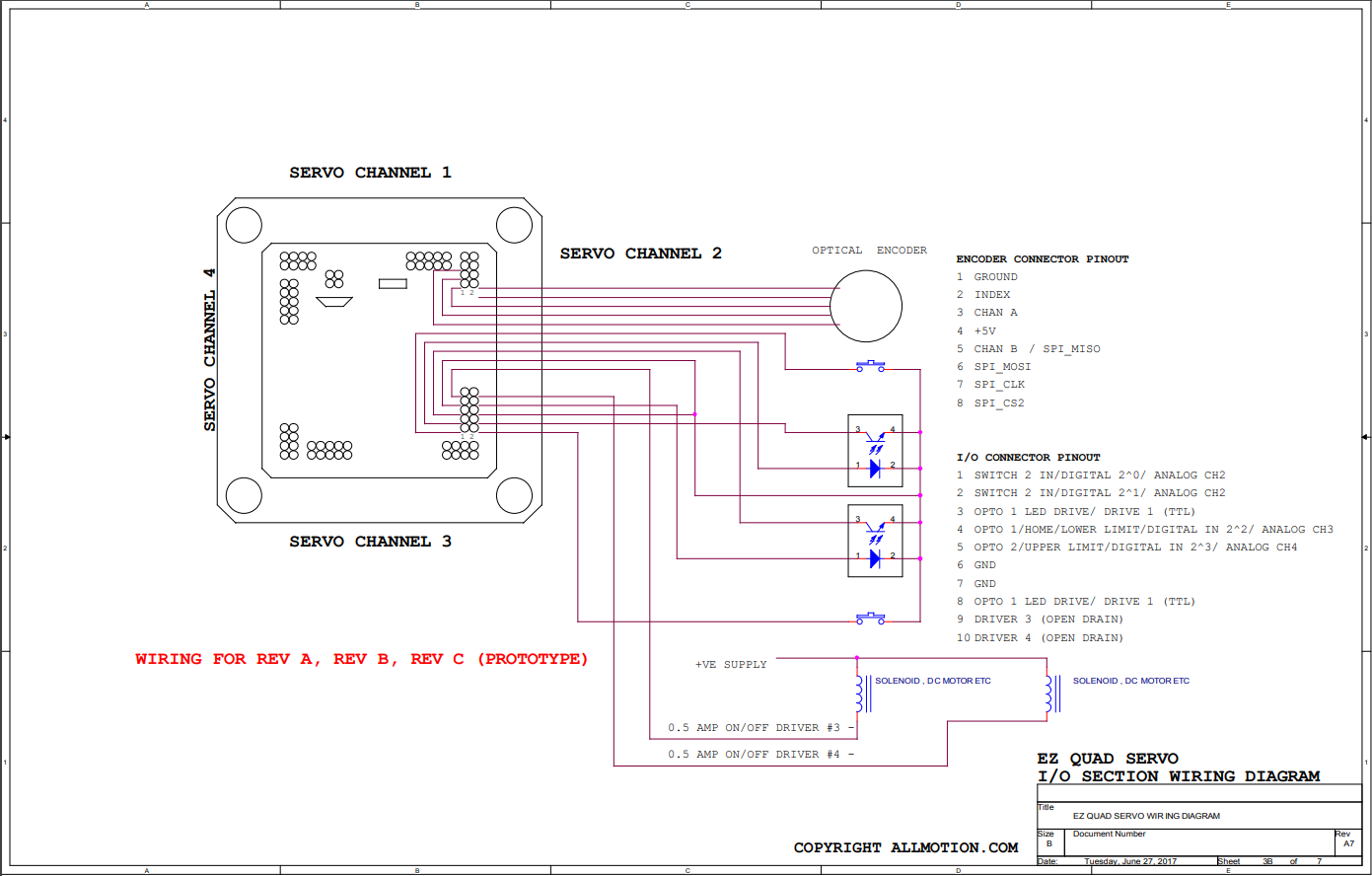Select the ENCODER CONNECTOR PINOUT heading
Screen dimensions: 1372x876
coord(1043,259)
